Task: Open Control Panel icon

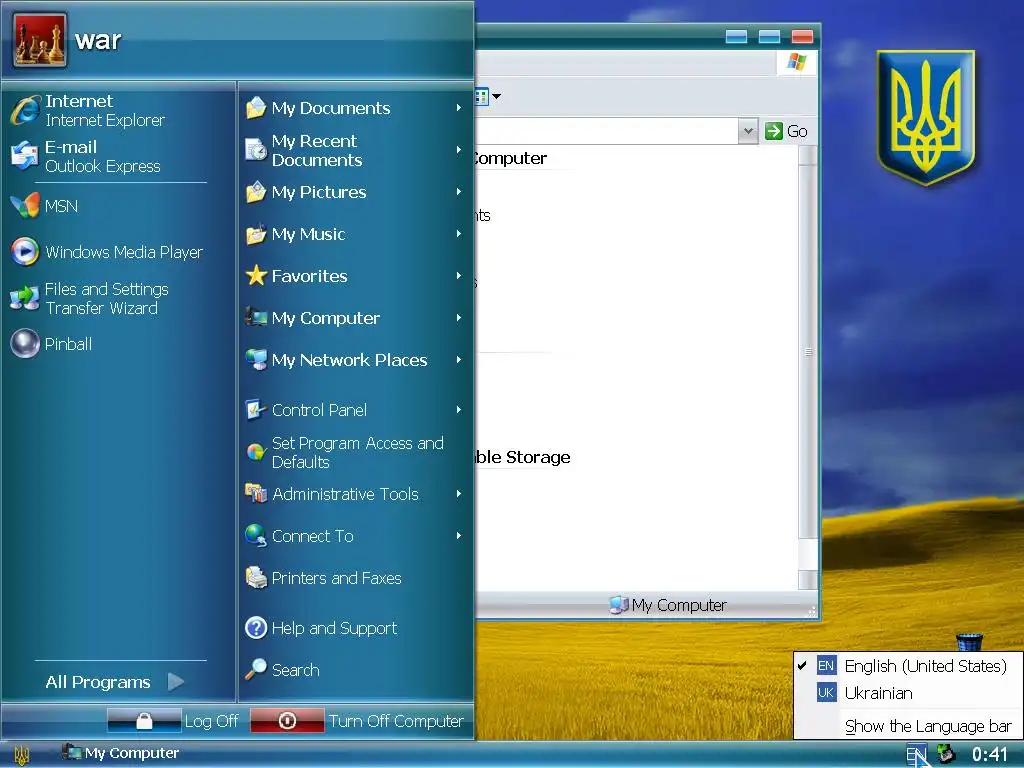Action: click(256, 410)
